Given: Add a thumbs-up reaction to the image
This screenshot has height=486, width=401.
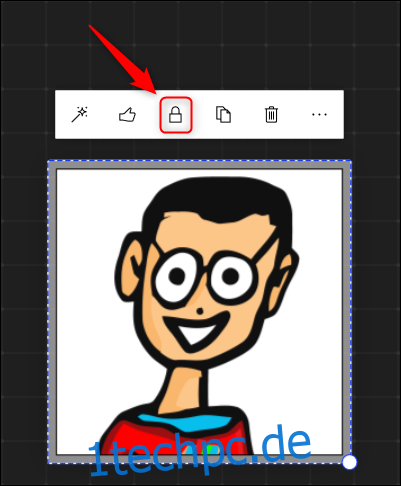Looking at the screenshot, I should tap(127, 115).
